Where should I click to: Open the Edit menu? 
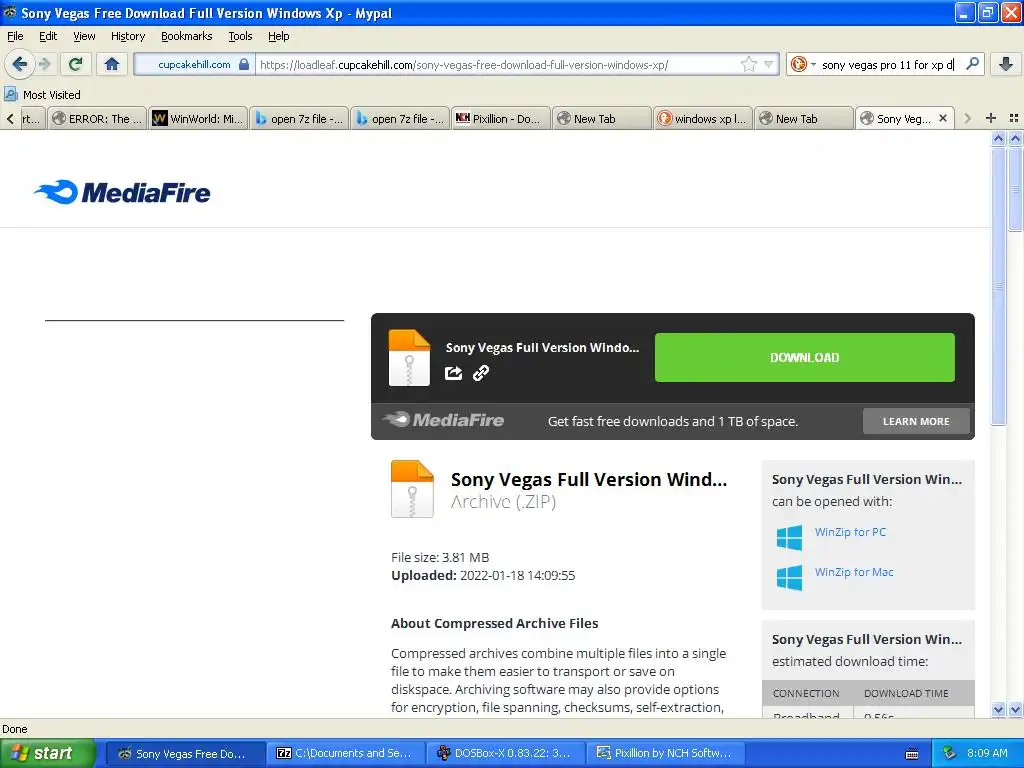coord(48,36)
